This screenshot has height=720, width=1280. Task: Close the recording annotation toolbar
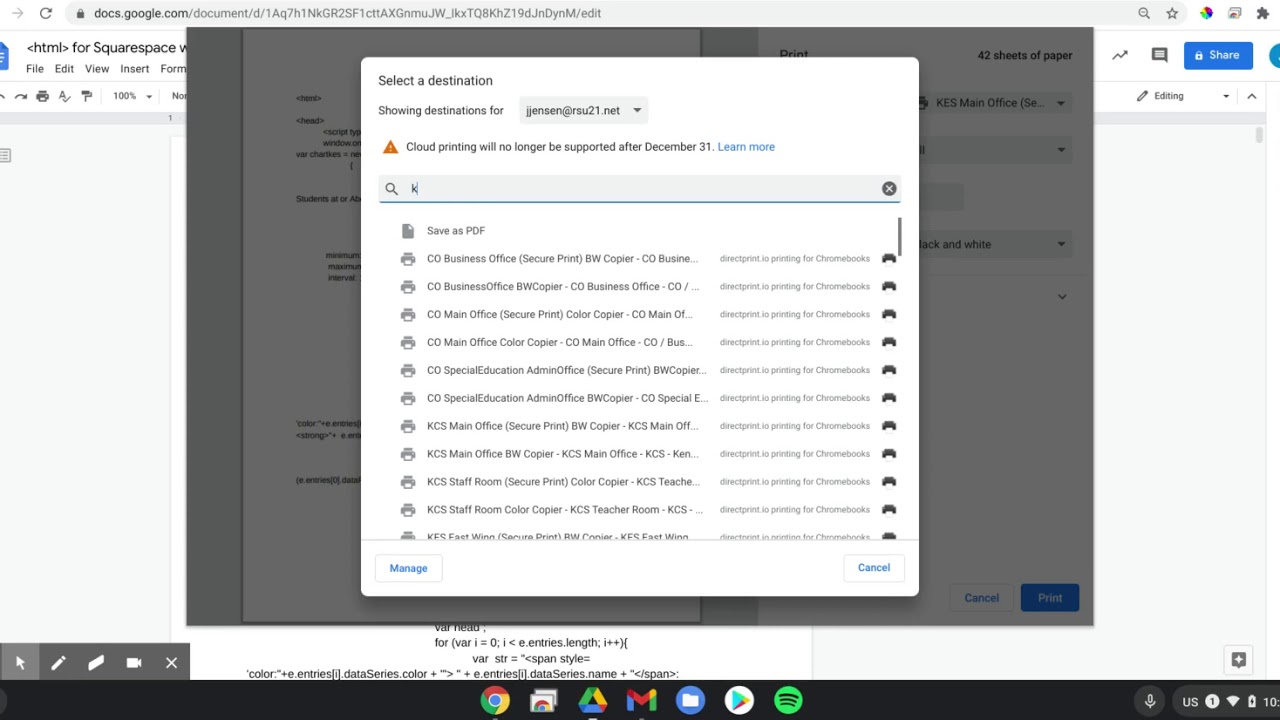pyautogui.click(x=171, y=663)
